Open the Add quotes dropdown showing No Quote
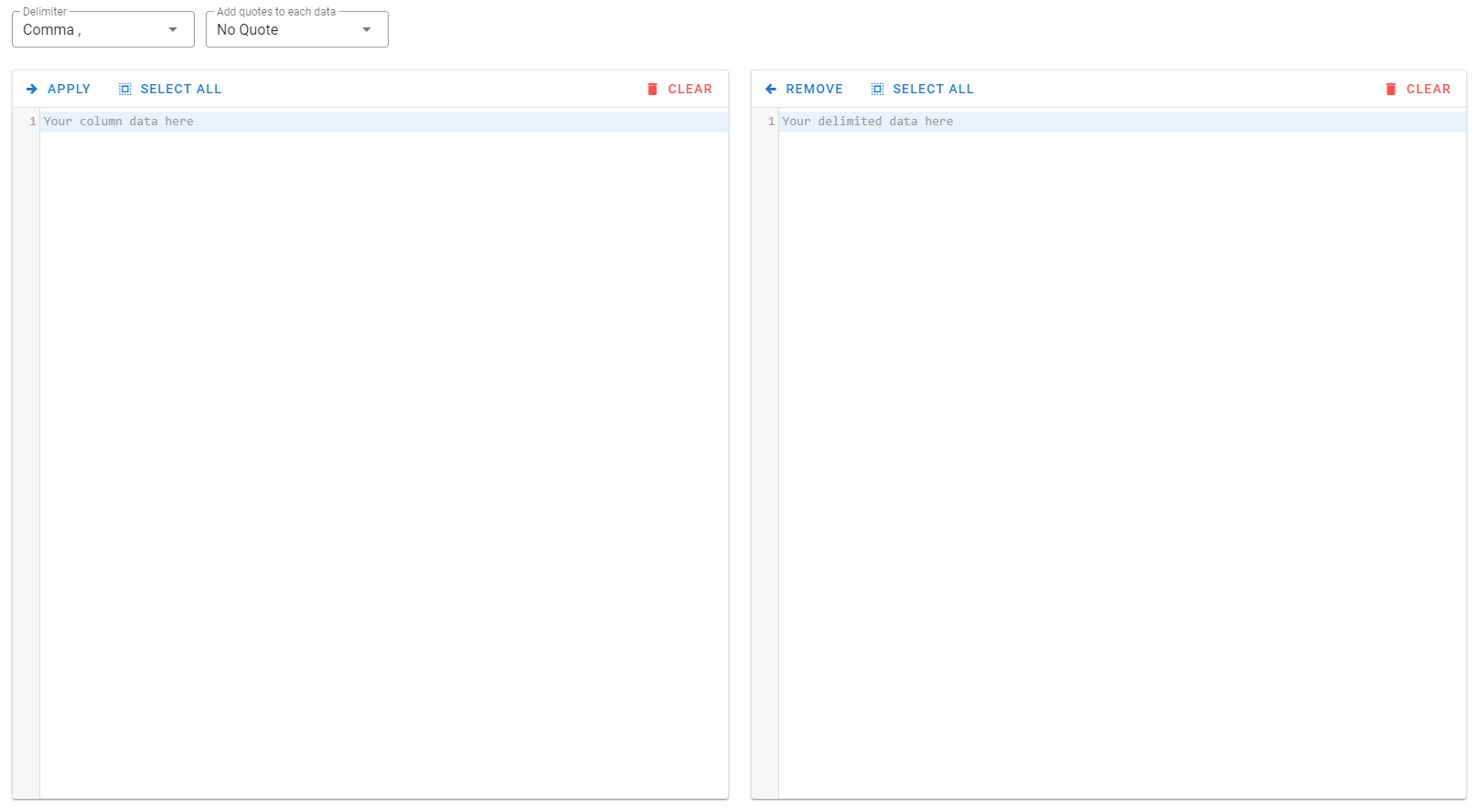The height and width of the screenshot is (812, 1477). pyautogui.click(x=296, y=29)
